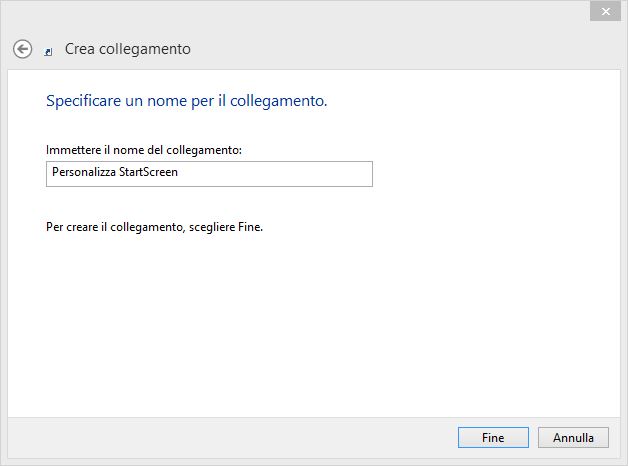Image resolution: width=628 pixels, height=466 pixels.
Task: Click the 'Crea collegamento' window title
Action: [x=128, y=49]
